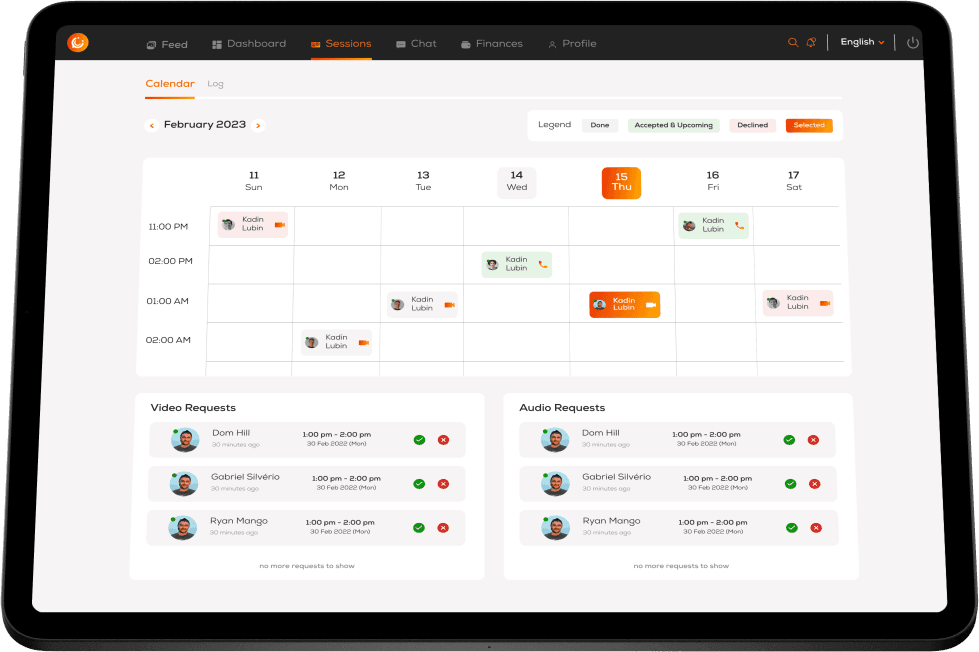Click the power logout icon
Screen dimensions: 979x652
coord(913,42)
